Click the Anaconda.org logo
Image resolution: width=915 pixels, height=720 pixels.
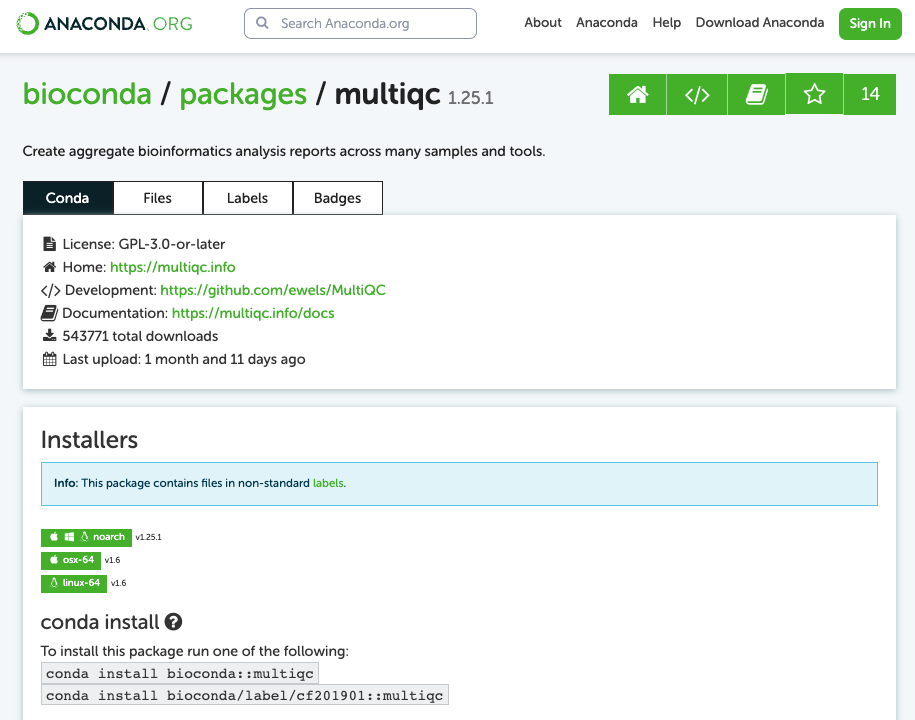(x=103, y=23)
